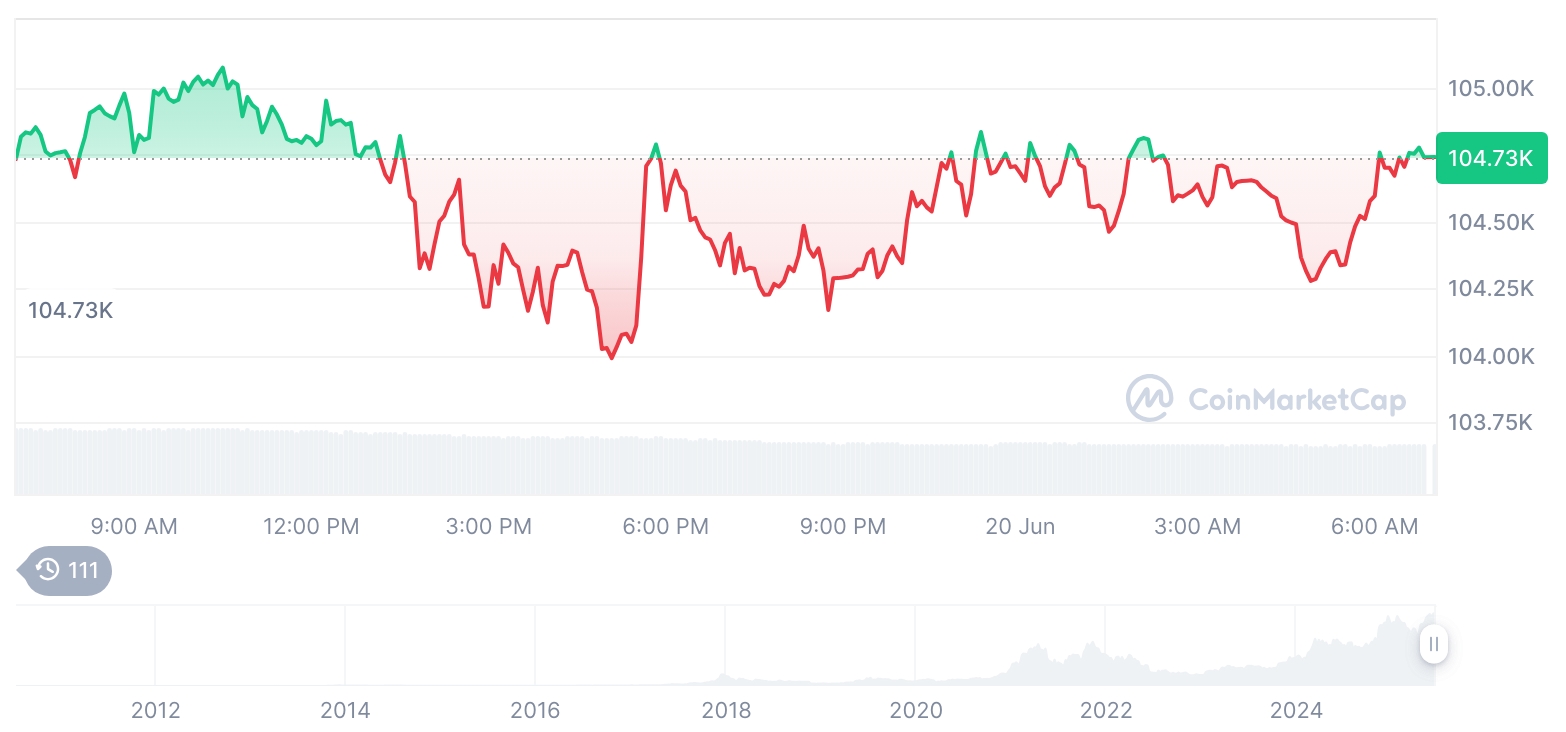Click the history clock icon badge
The width and height of the screenshot is (1566, 732).
pyautogui.click(x=47, y=571)
